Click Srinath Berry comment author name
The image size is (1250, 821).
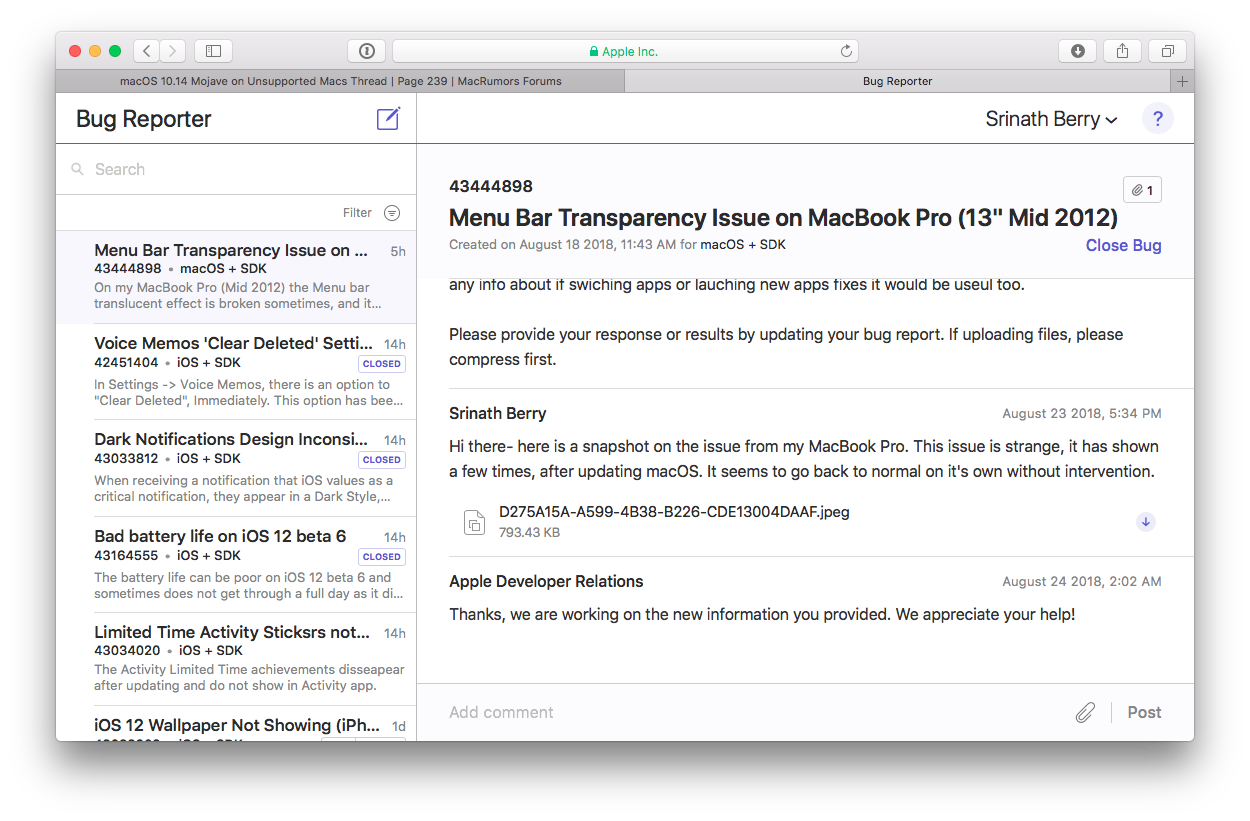(498, 414)
